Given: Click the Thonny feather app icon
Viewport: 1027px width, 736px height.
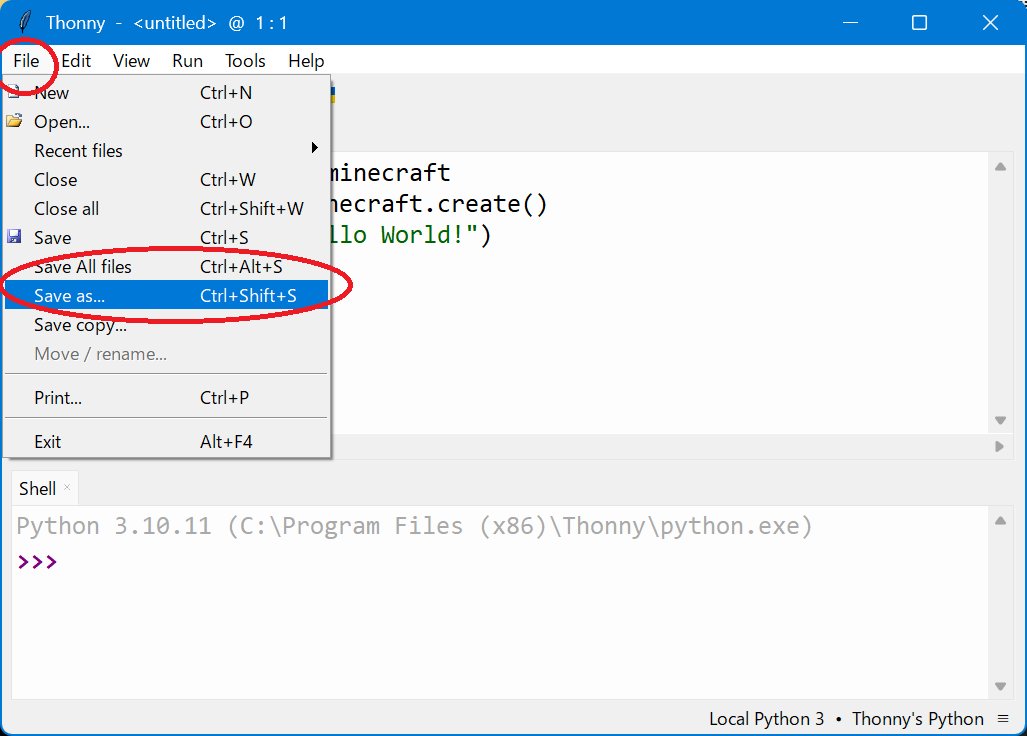Looking at the screenshot, I should point(24,22).
